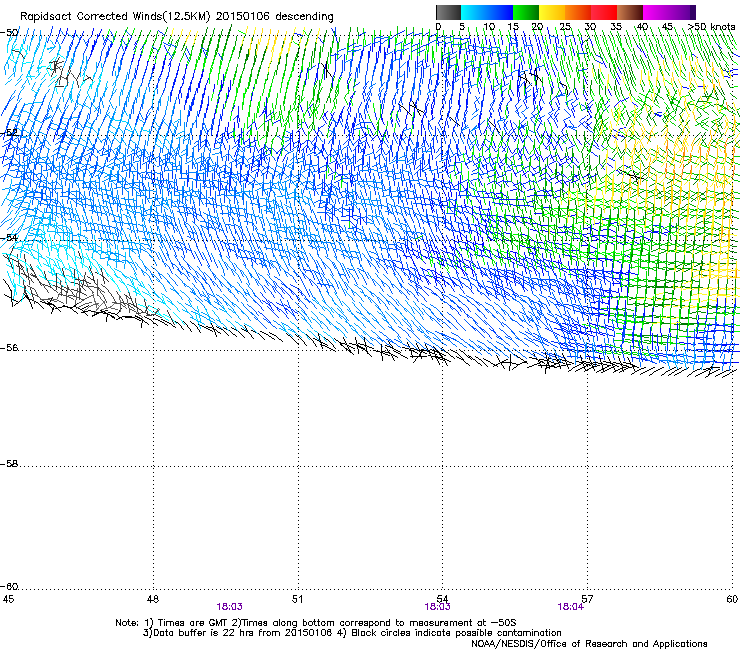Click the note 'Black circles indicate possible contamination'
Image resolution: width=740 pixels, height=650 pixels.
pos(456,633)
